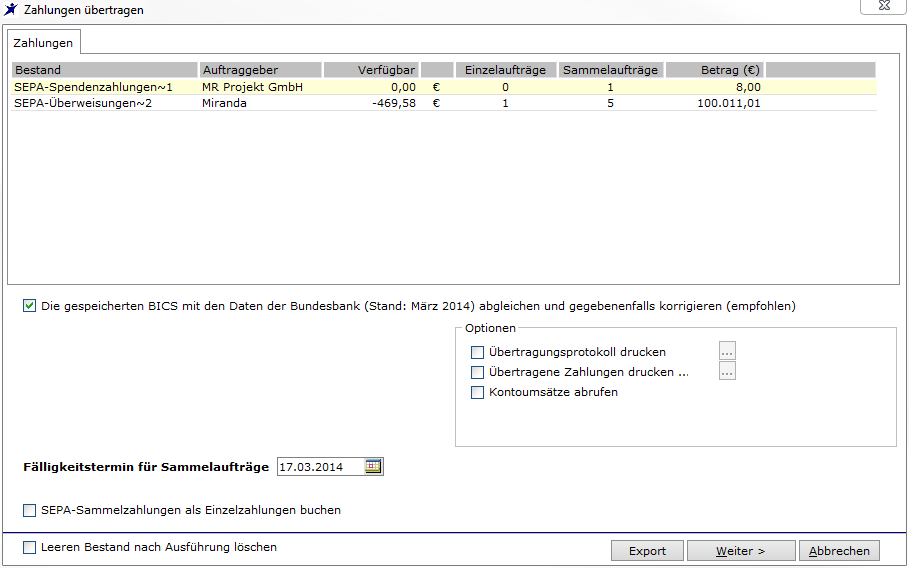
Task: Sort by Verfügbar column header
Action: (371, 70)
